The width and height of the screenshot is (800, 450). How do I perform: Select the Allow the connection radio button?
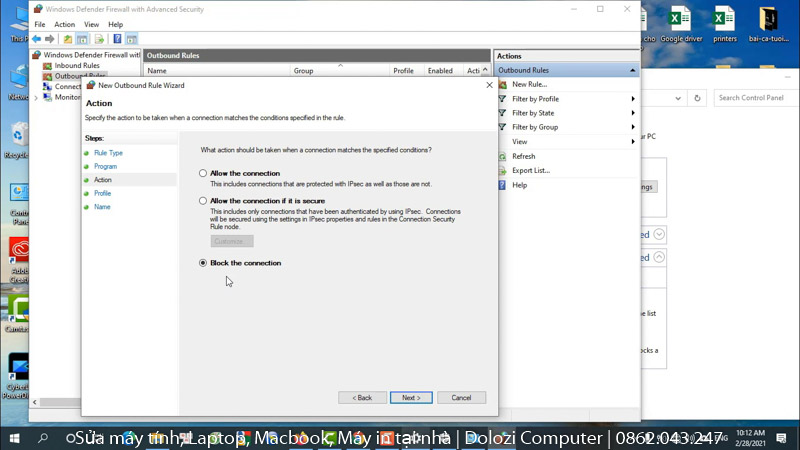[203, 173]
